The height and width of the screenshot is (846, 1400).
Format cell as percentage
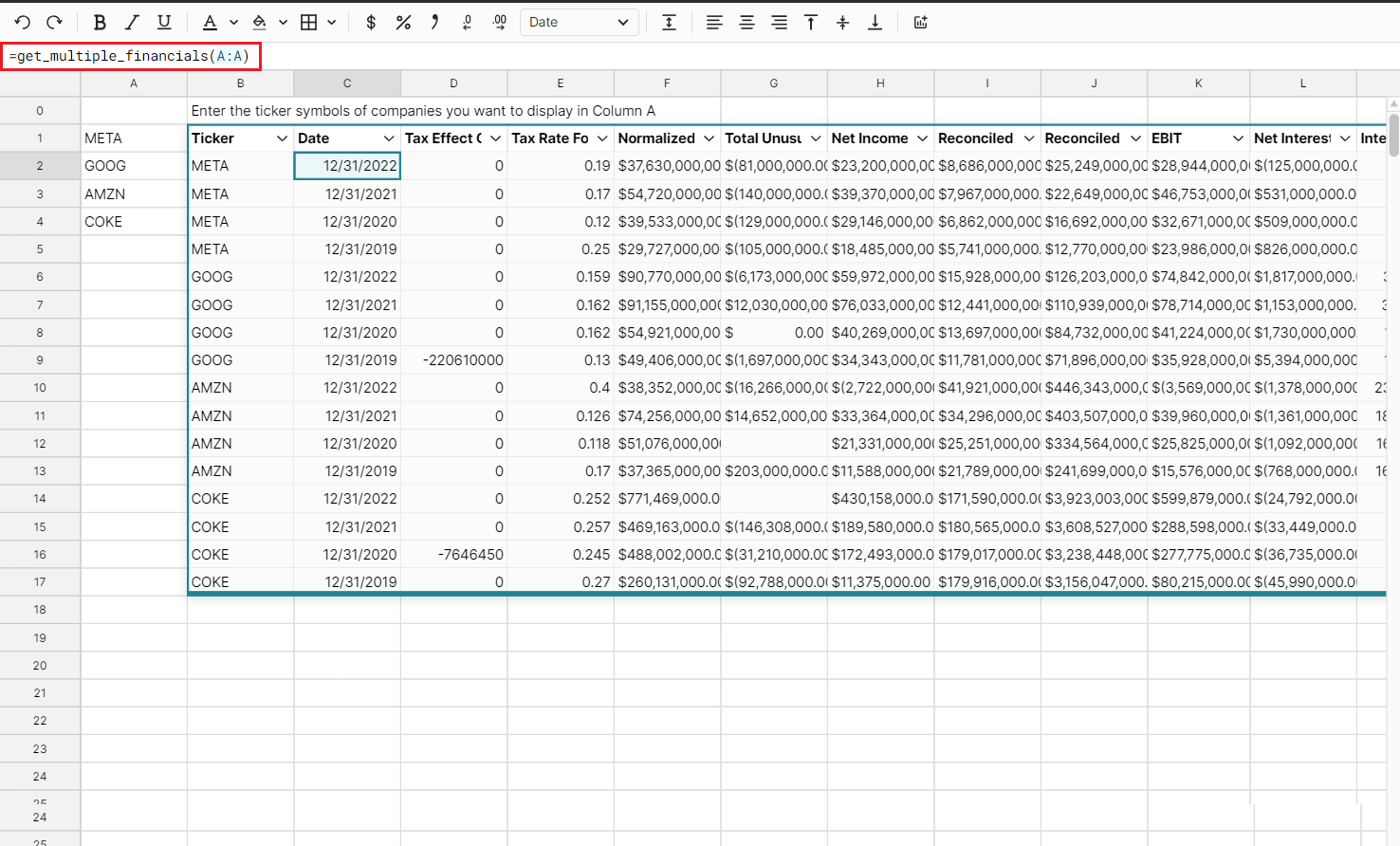403,22
